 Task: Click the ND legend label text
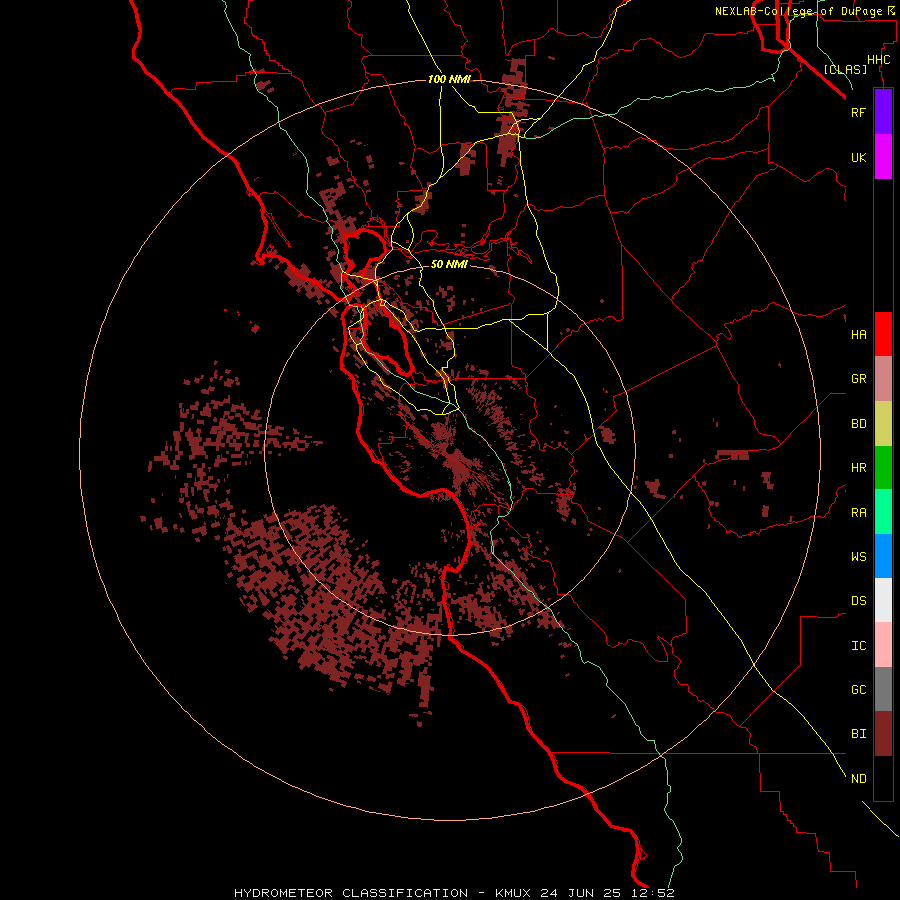pyautogui.click(x=858, y=779)
